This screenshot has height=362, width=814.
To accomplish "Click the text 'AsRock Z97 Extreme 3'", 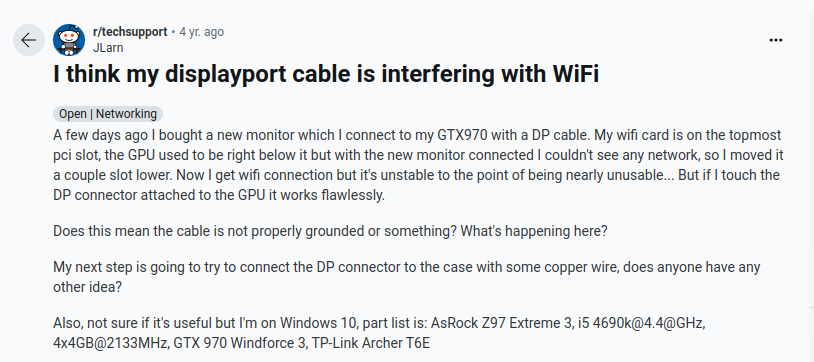I will coord(492,323).
